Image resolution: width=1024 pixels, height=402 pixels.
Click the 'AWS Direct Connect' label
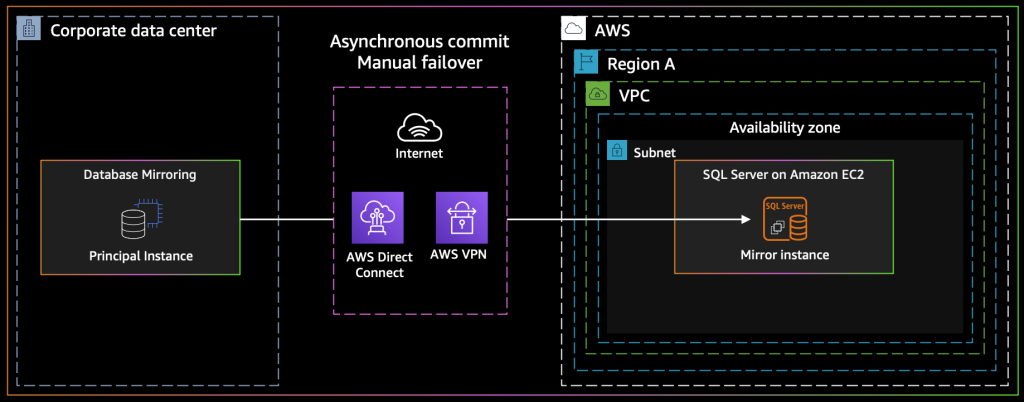[379, 265]
